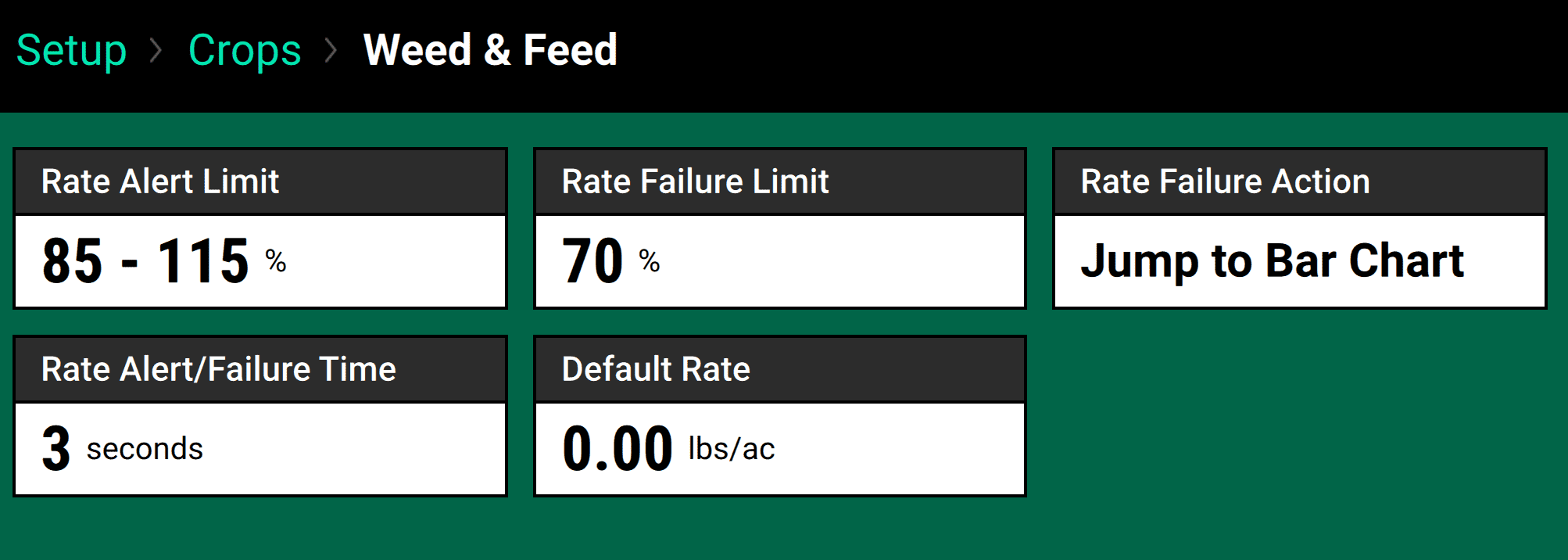Go back to Setup breadcrumb
Image resolution: width=1568 pixels, height=560 pixels.
coord(71,51)
